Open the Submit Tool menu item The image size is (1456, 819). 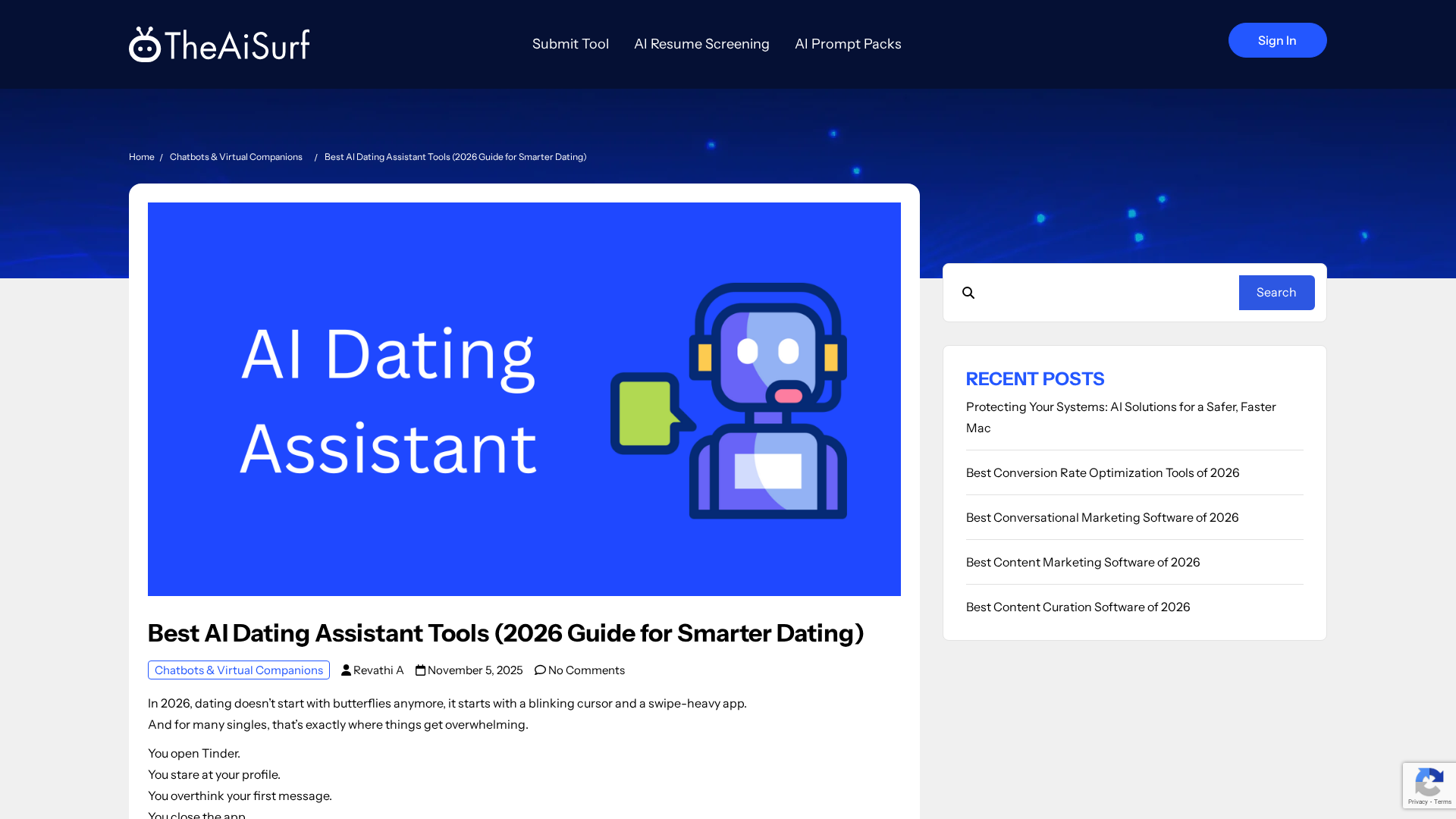click(x=570, y=44)
